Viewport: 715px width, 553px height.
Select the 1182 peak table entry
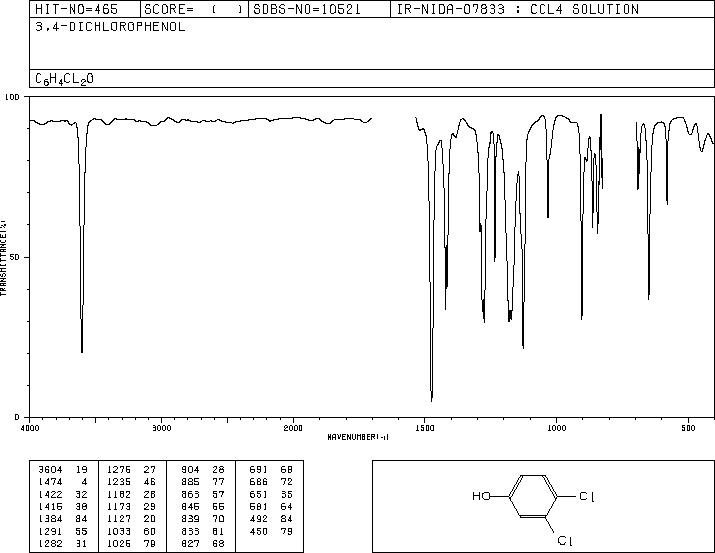pos(131,495)
